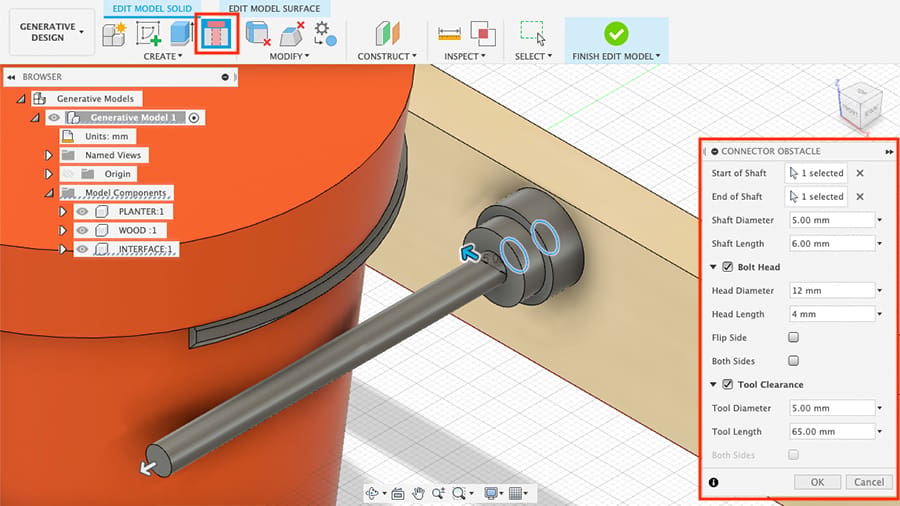Click the Construct plane icon
This screenshot has width=900, height=506.
pos(387,34)
